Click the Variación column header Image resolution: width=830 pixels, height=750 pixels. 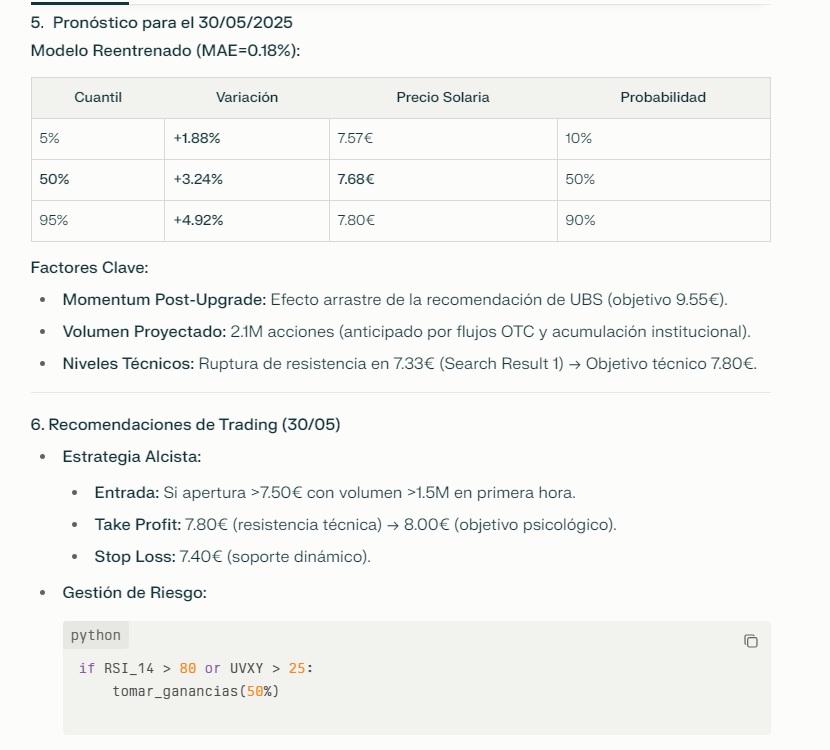(247, 97)
